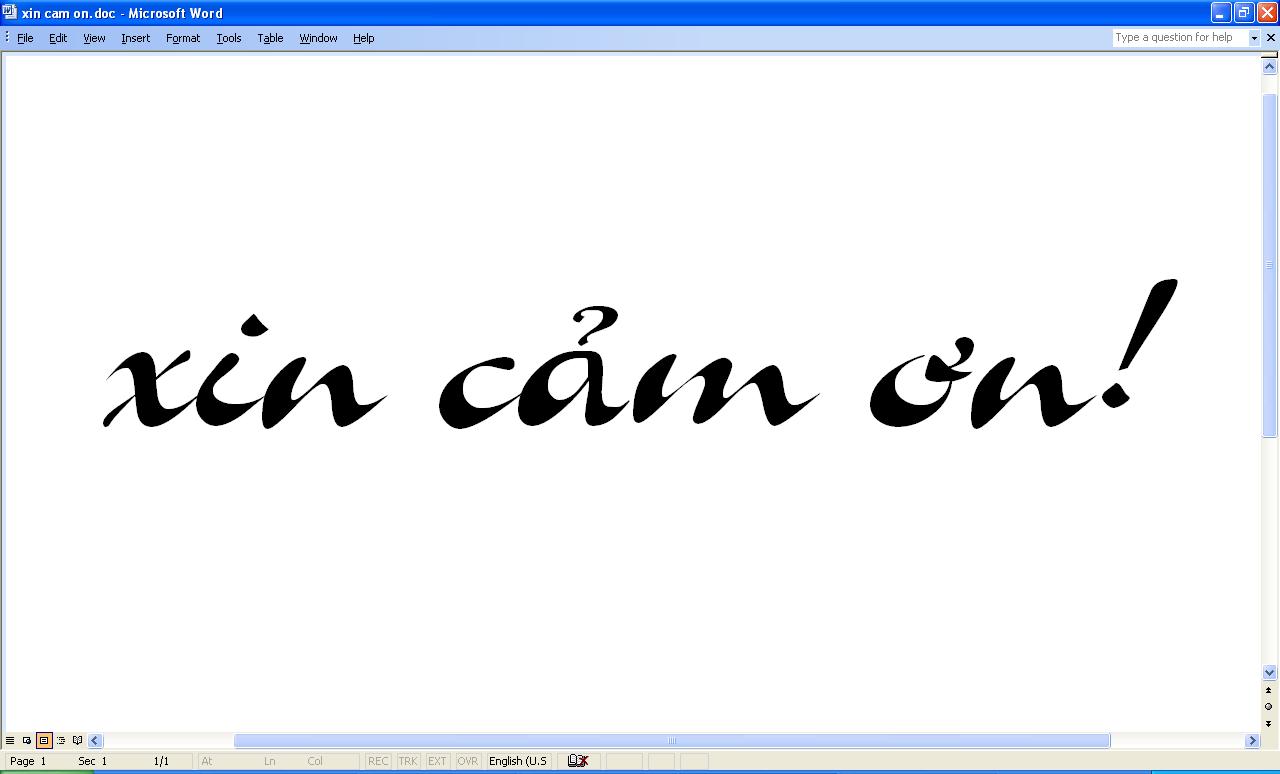The height and width of the screenshot is (774, 1280).
Task: Open the Format menu
Action: coord(183,38)
